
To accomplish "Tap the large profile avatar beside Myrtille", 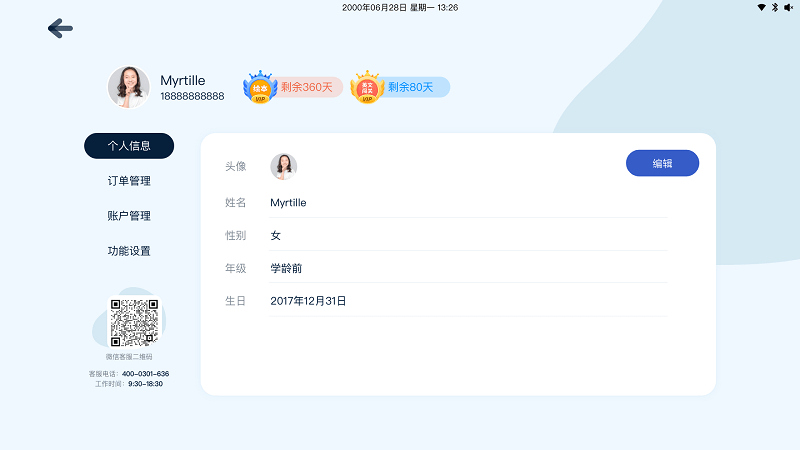I will tap(129, 87).
